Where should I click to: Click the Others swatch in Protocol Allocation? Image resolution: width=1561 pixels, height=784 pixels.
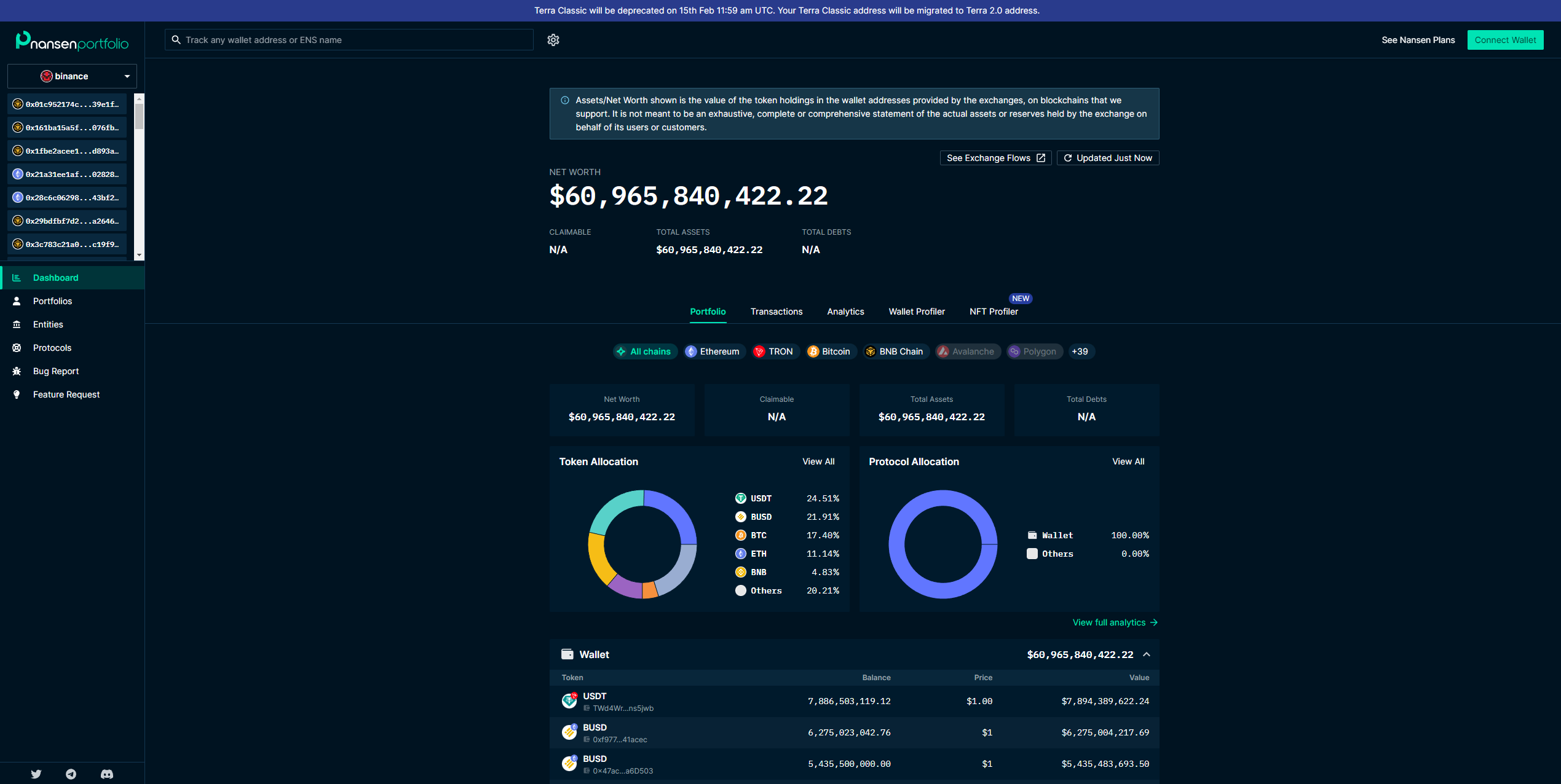pyautogui.click(x=1032, y=554)
